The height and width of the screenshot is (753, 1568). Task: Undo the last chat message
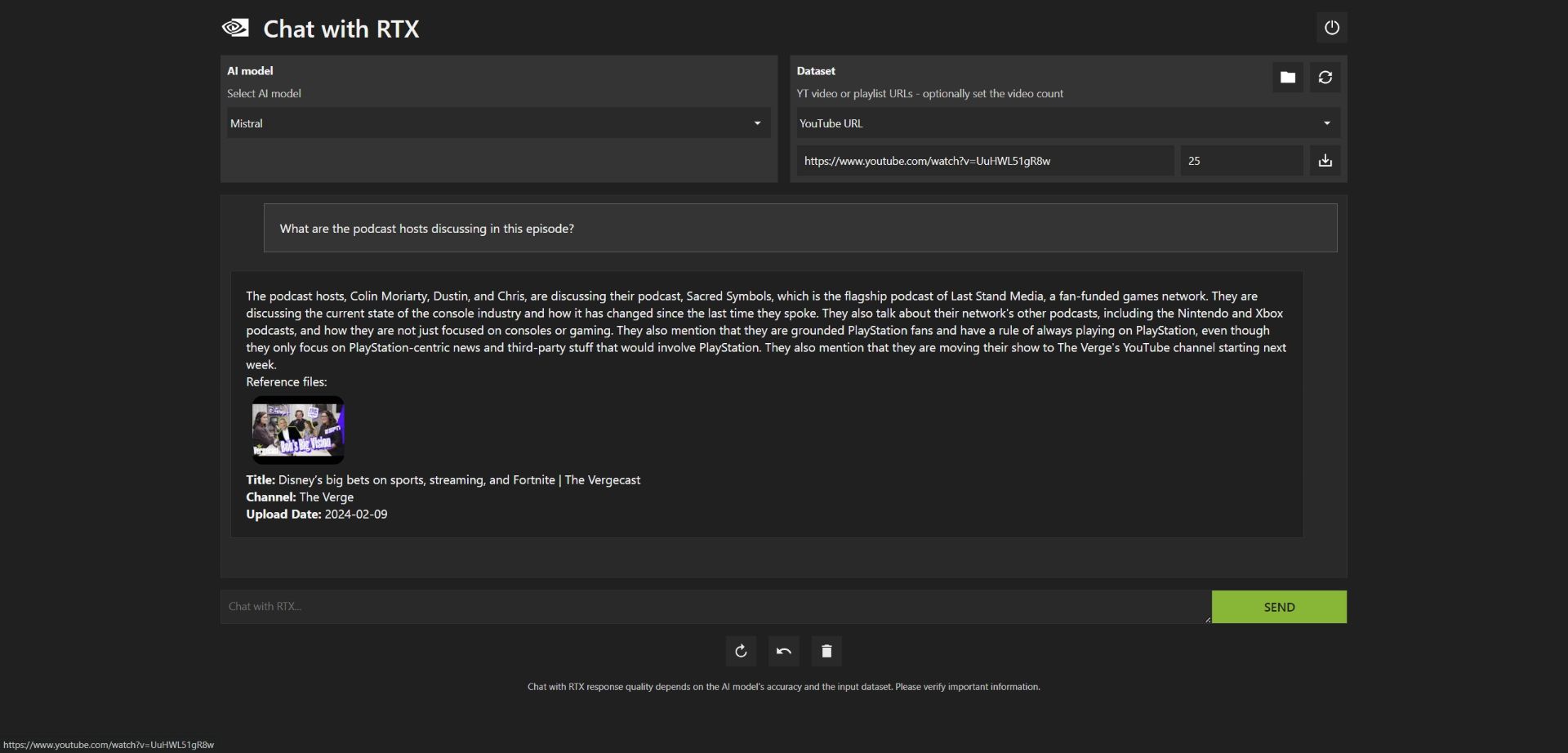click(x=784, y=651)
